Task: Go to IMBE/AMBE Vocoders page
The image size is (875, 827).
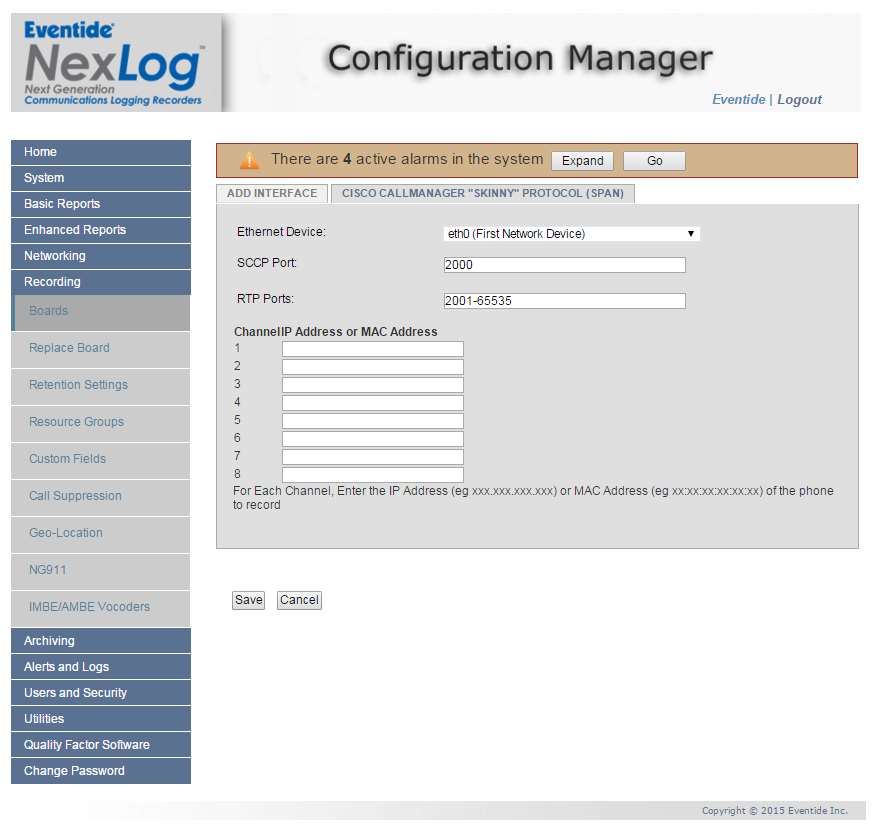Action: click(89, 607)
